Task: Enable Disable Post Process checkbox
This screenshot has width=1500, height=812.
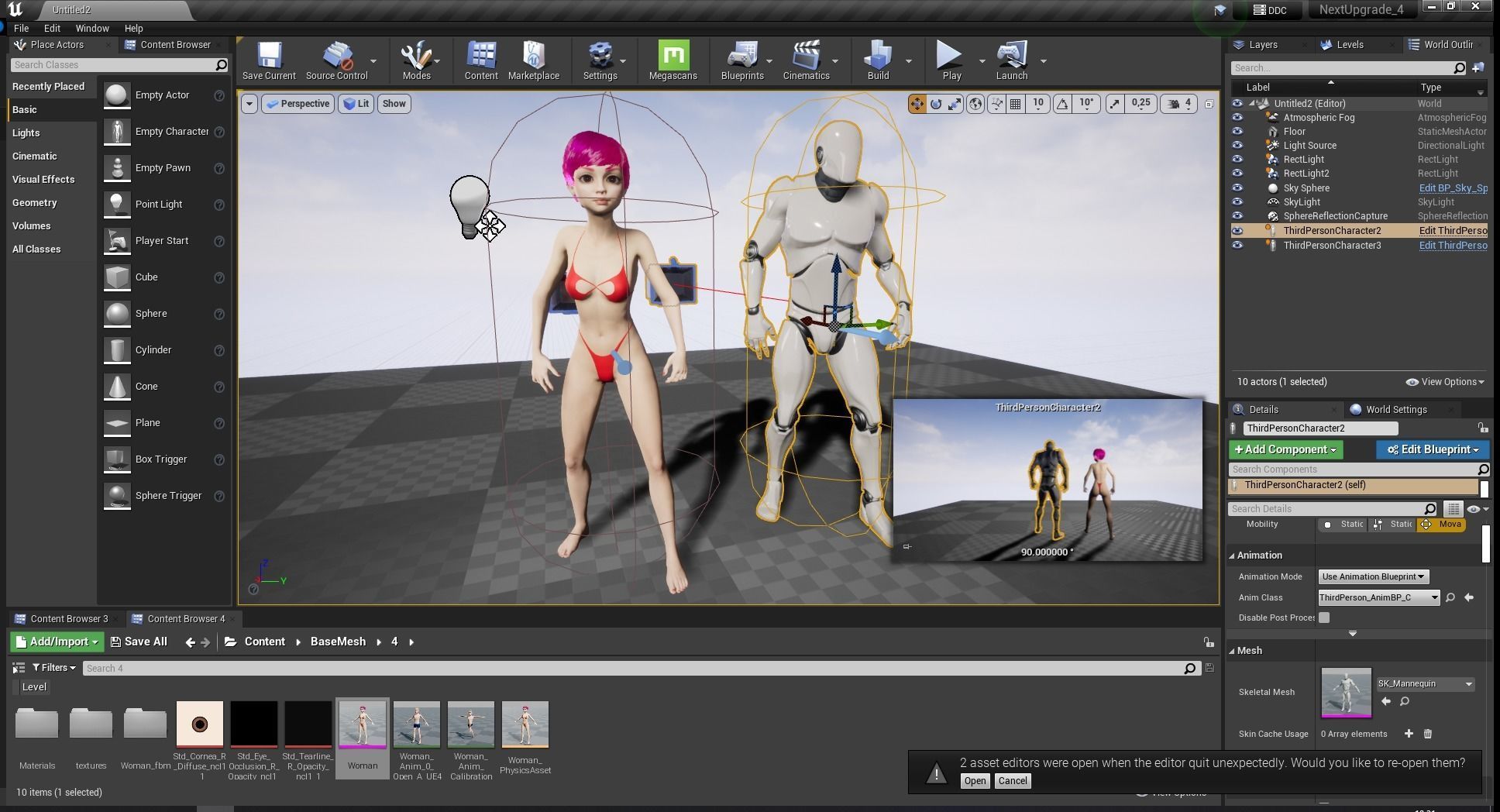Action: point(1324,618)
